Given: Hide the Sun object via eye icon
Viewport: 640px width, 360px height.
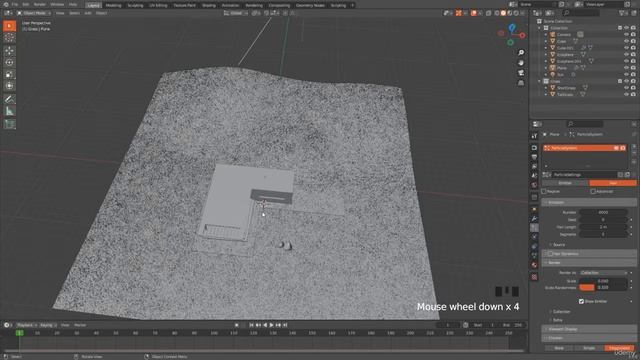Looking at the screenshot, I should click(x=626, y=75).
